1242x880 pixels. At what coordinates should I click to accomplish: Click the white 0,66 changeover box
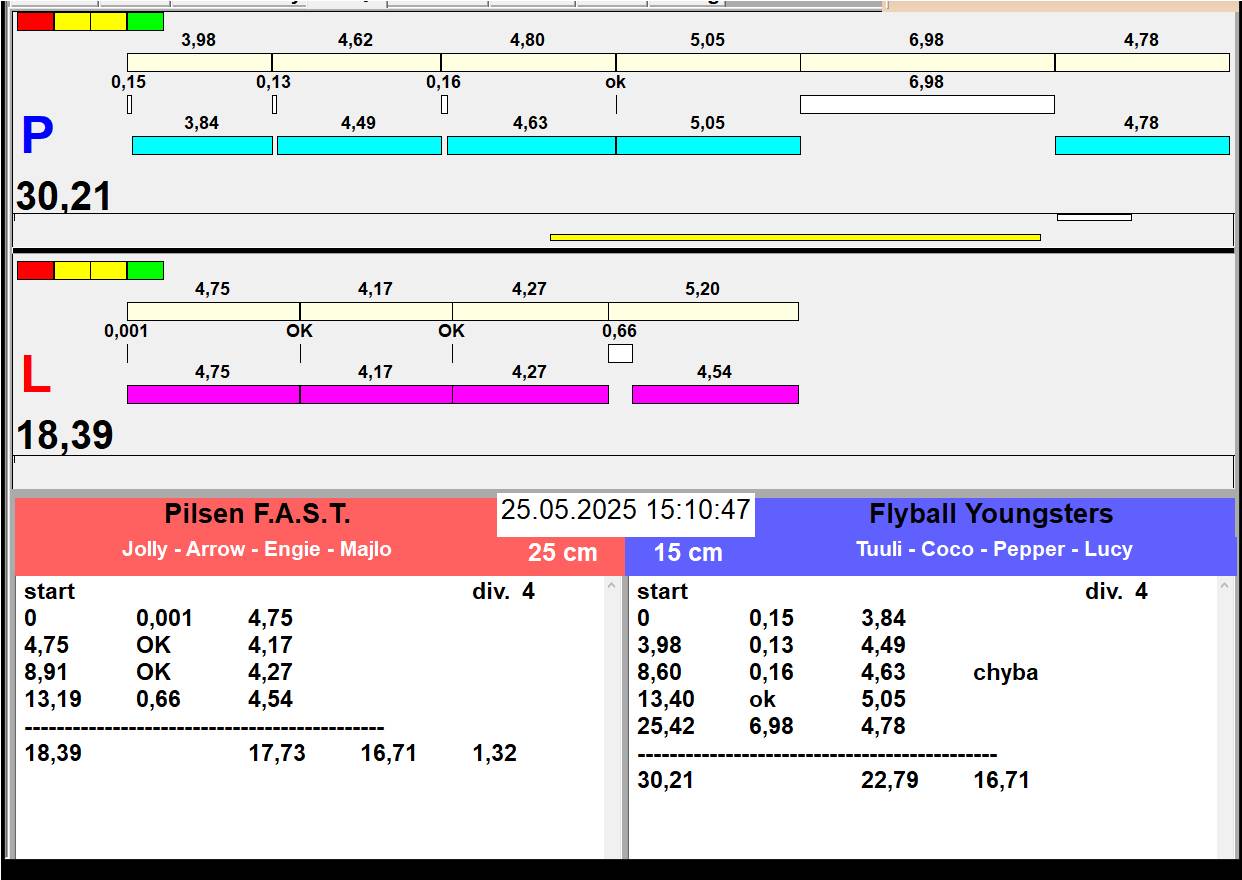pos(620,353)
